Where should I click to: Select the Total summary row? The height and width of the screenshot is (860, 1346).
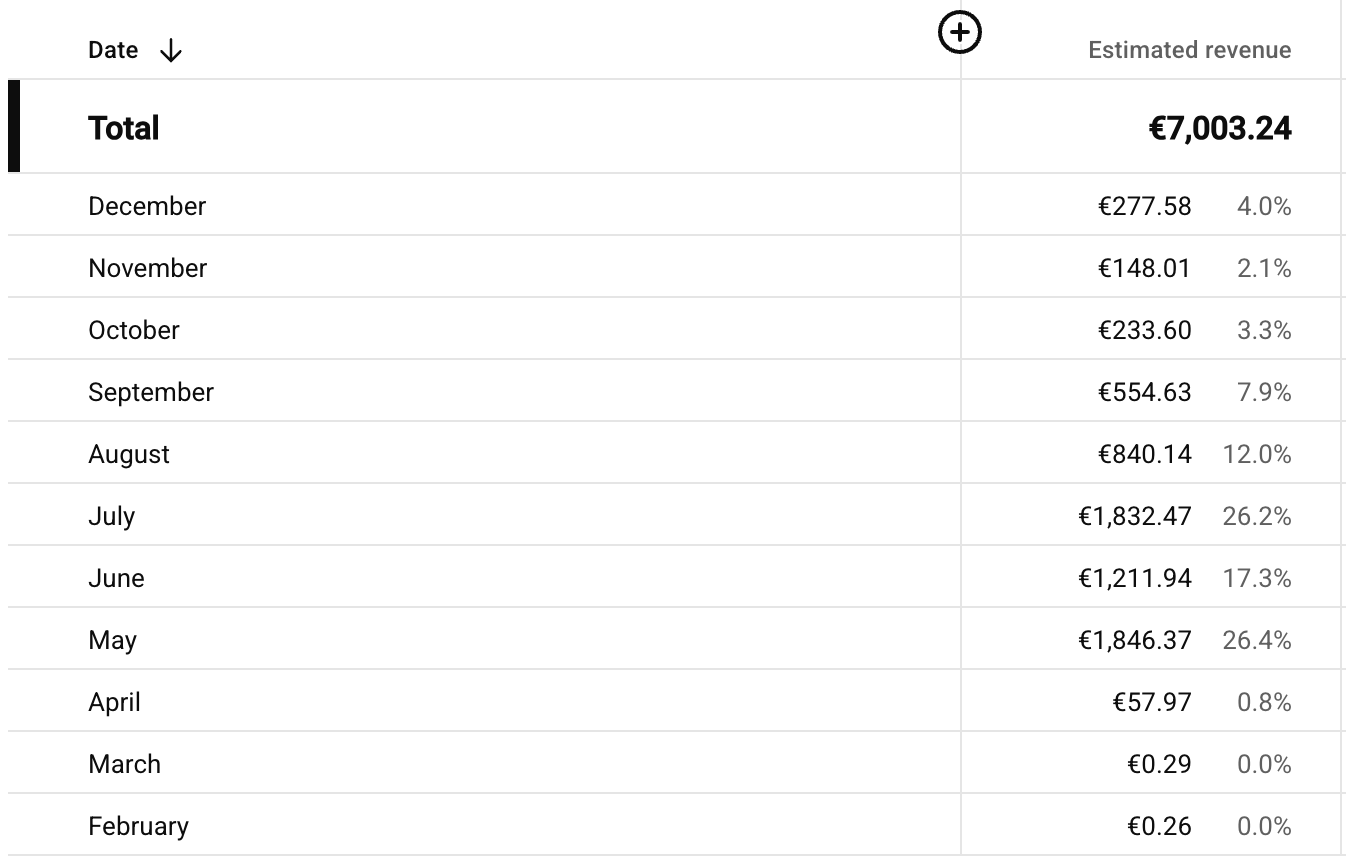coord(124,128)
